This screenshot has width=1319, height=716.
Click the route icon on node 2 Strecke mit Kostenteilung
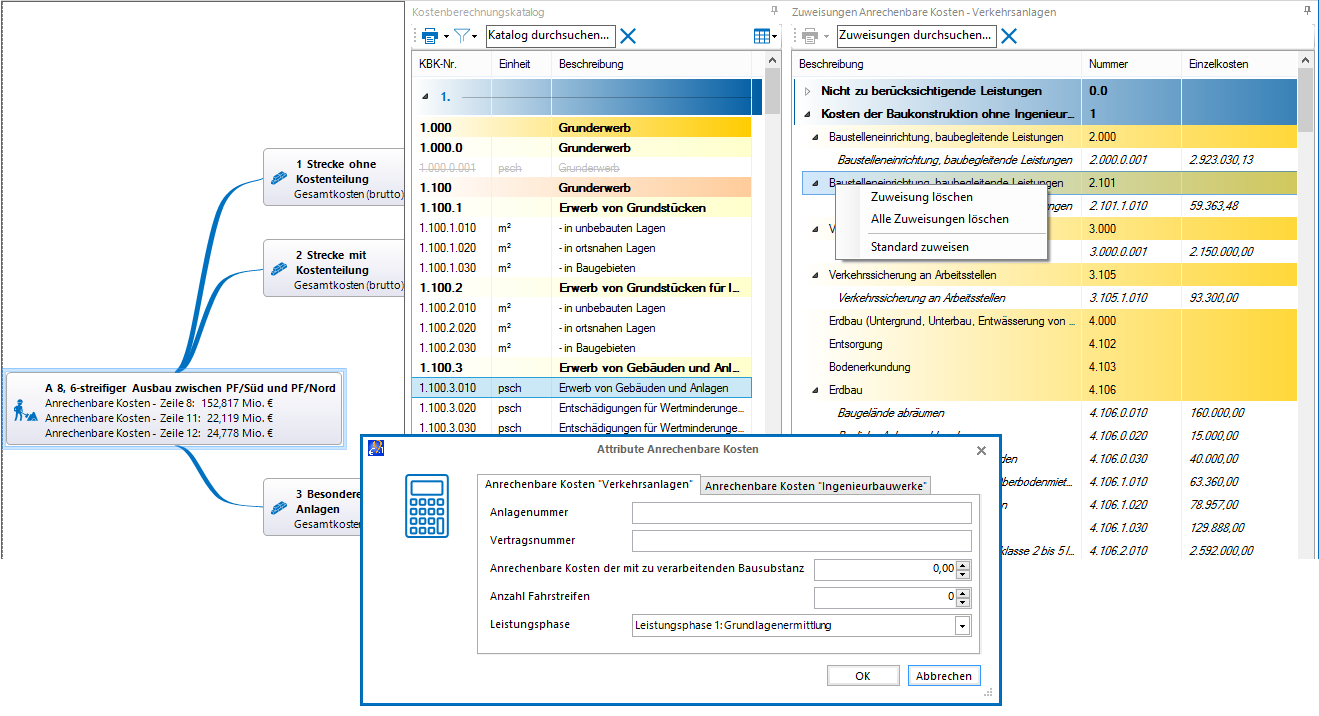(279, 268)
